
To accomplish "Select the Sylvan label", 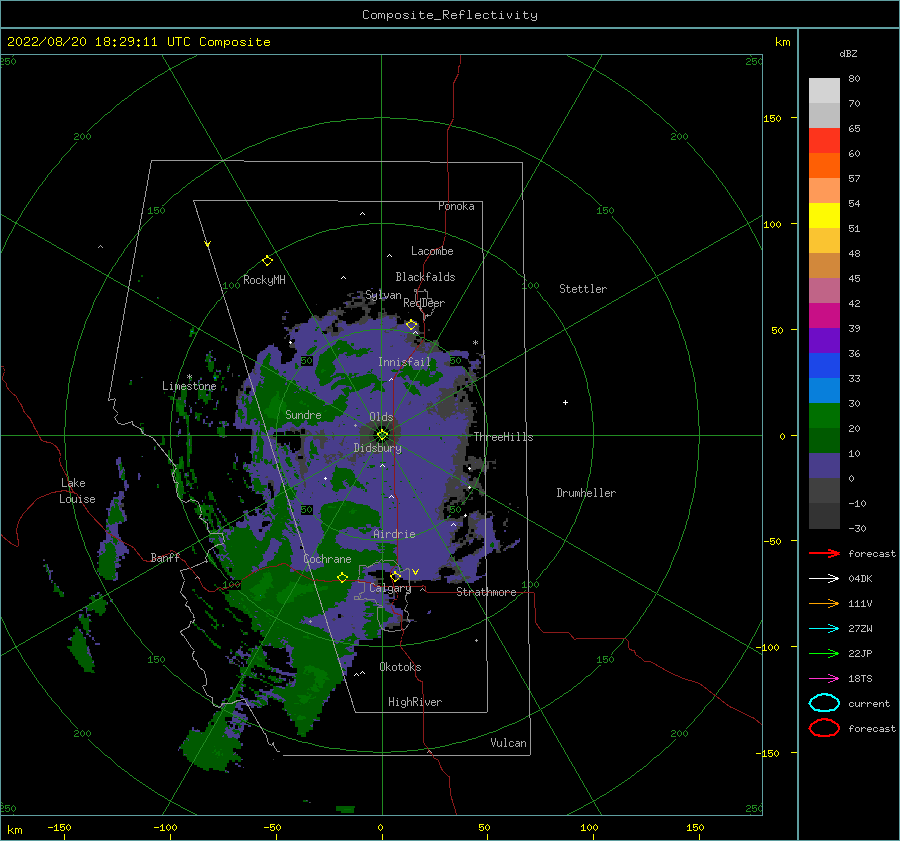I will point(383,294).
